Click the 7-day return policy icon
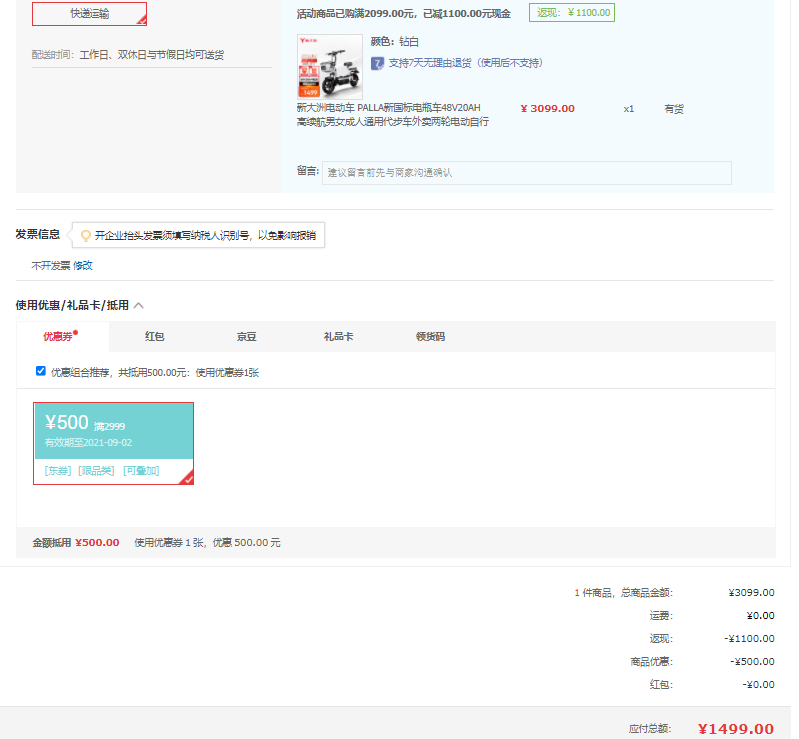This screenshot has width=799, height=739. 377,63
